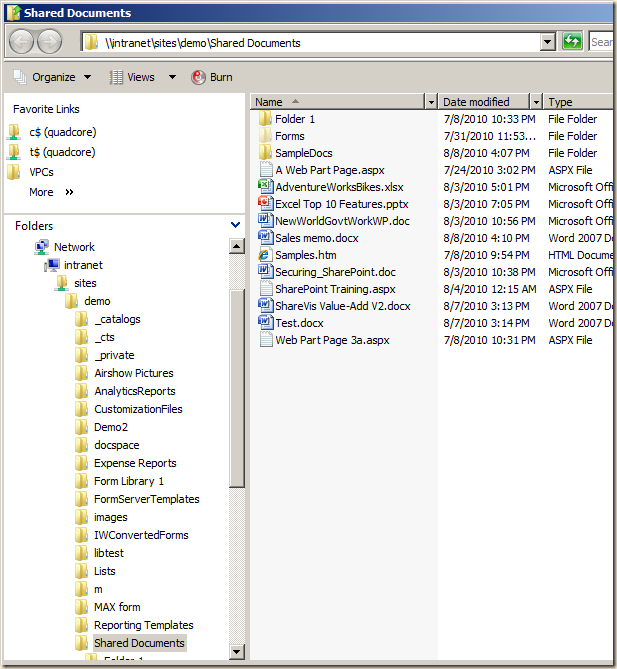The image size is (617, 669).
Task: Collapse the Folders pane
Action: pos(235,226)
